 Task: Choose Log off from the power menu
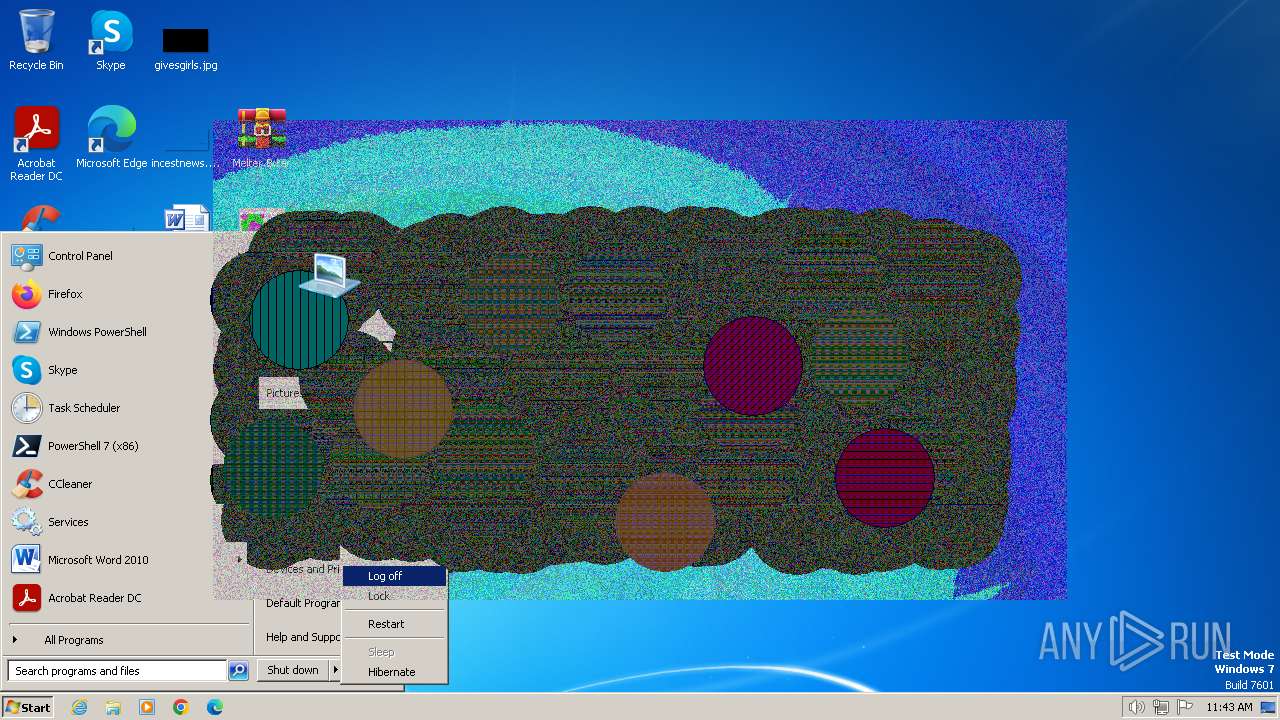[394, 576]
